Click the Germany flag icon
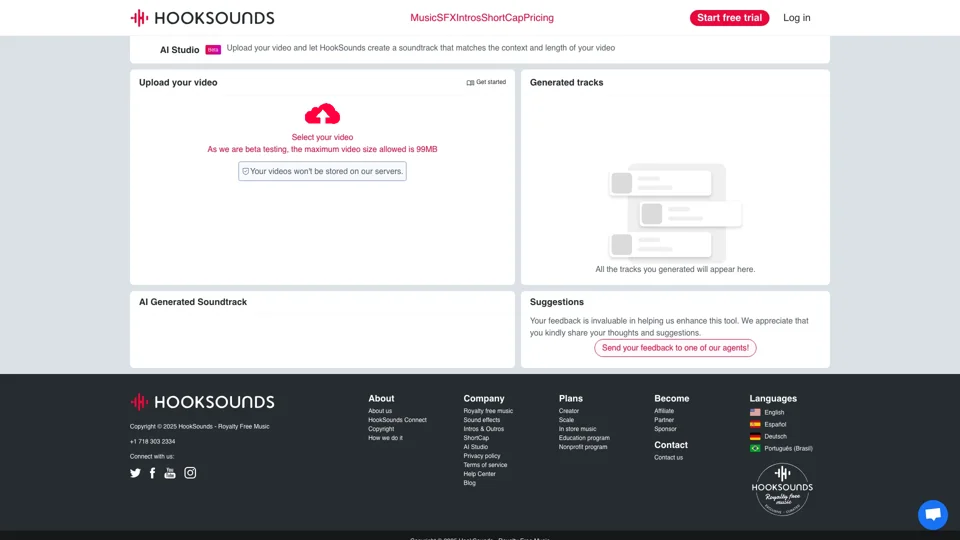The width and height of the screenshot is (960, 540). [755, 437]
